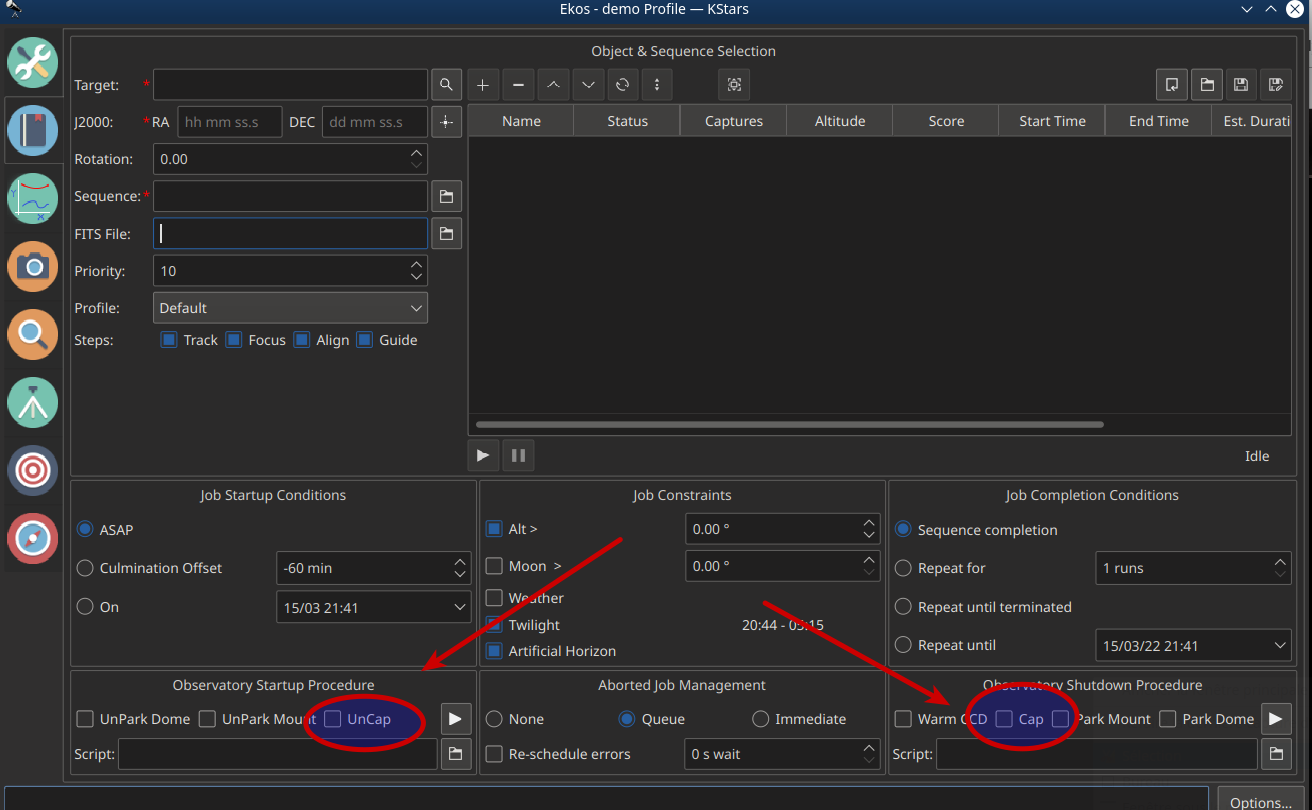Image resolution: width=1312 pixels, height=810 pixels.
Task: Move selected job down in queue
Action: pyautogui.click(x=588, y=85)
